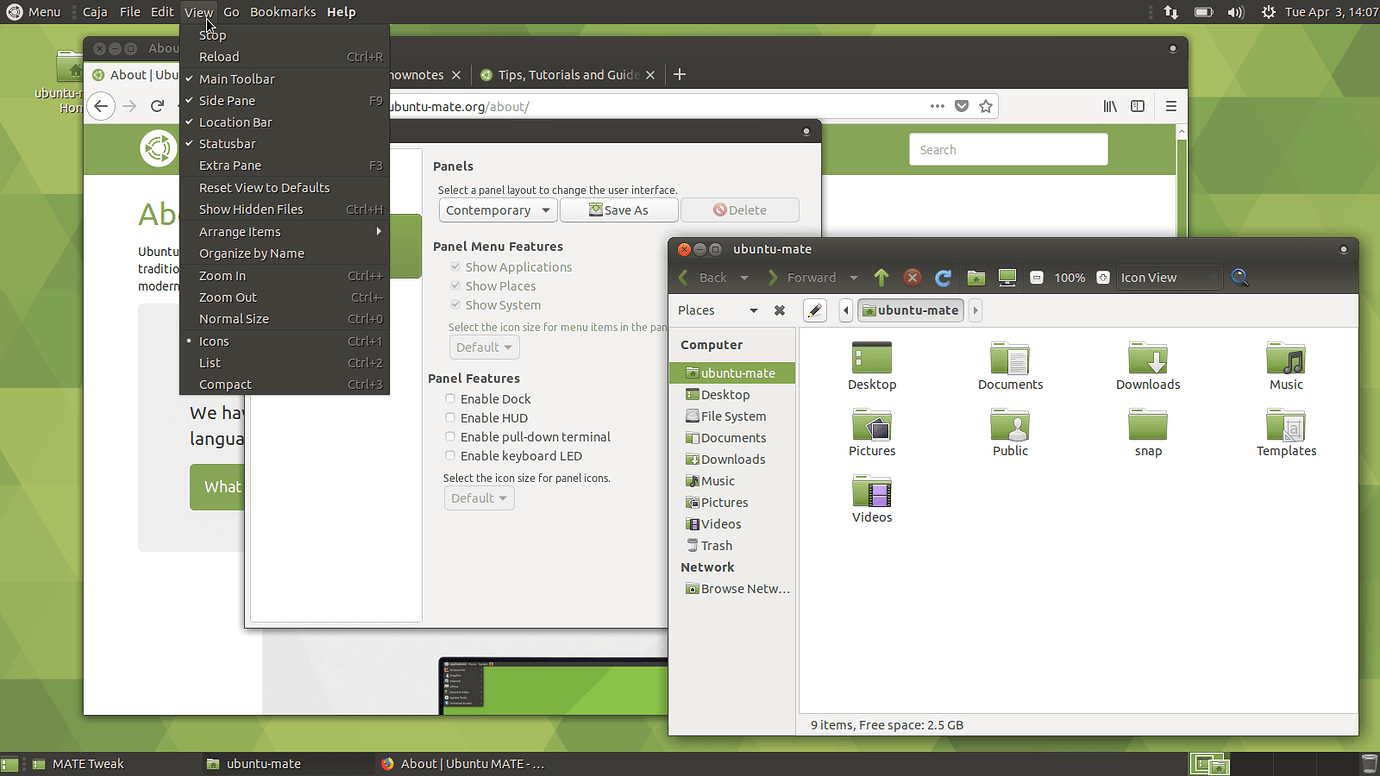This screenshot has height=776, width=1380.
Task: Enable Dock in MATE Tweak
Action: coord(450,398)
